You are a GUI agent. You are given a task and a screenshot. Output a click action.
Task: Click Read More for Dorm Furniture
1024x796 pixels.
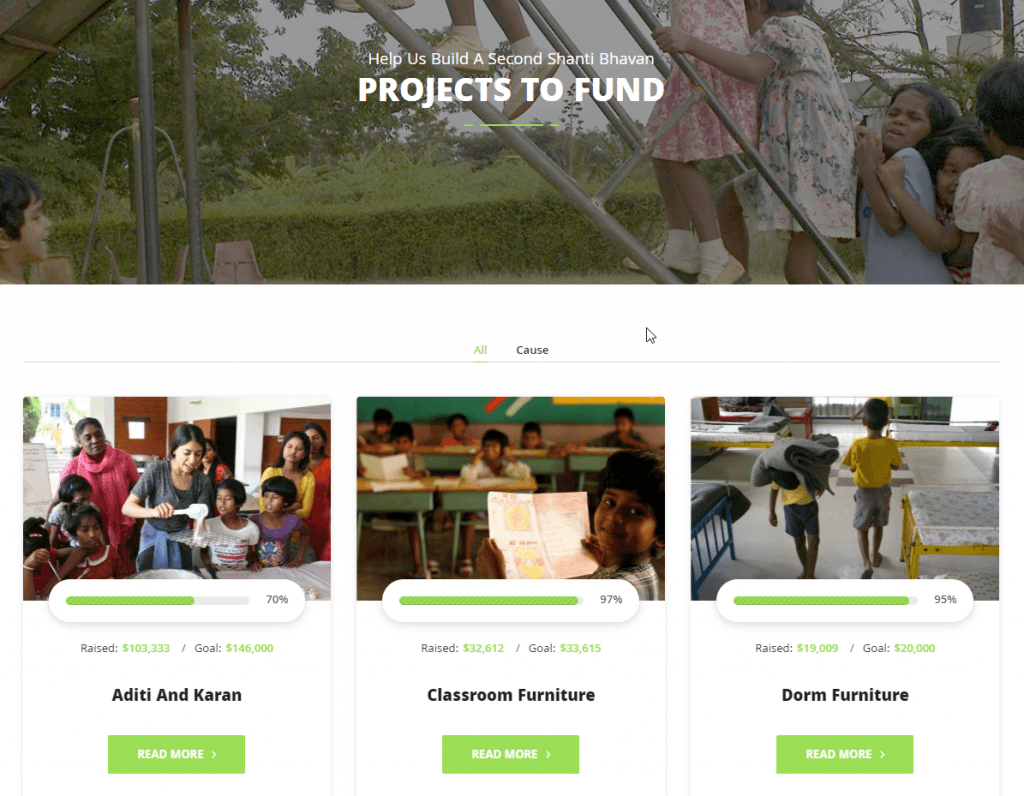click(844, 754)
